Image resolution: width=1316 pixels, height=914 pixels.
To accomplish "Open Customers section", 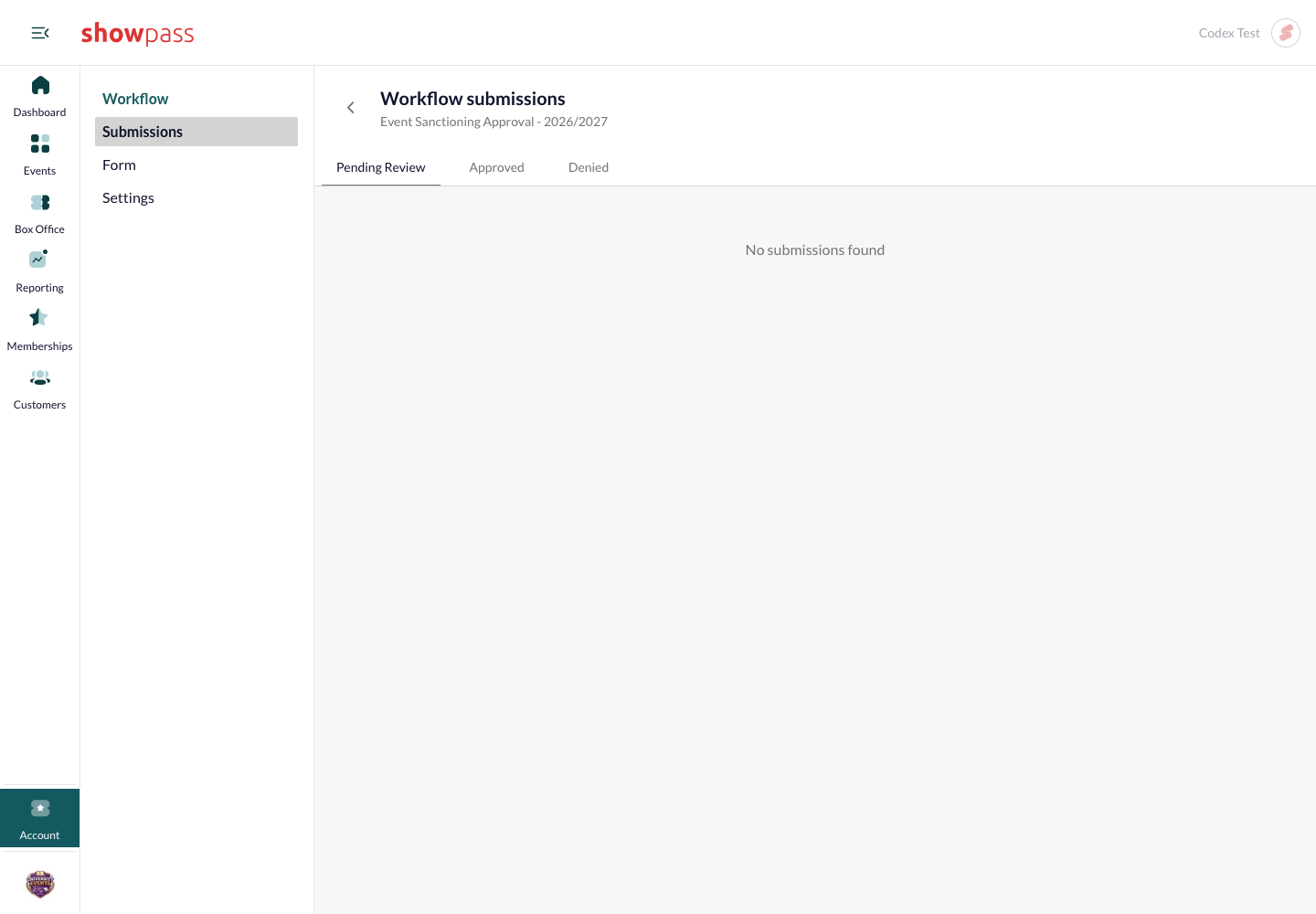I will (x=39, y=388).
